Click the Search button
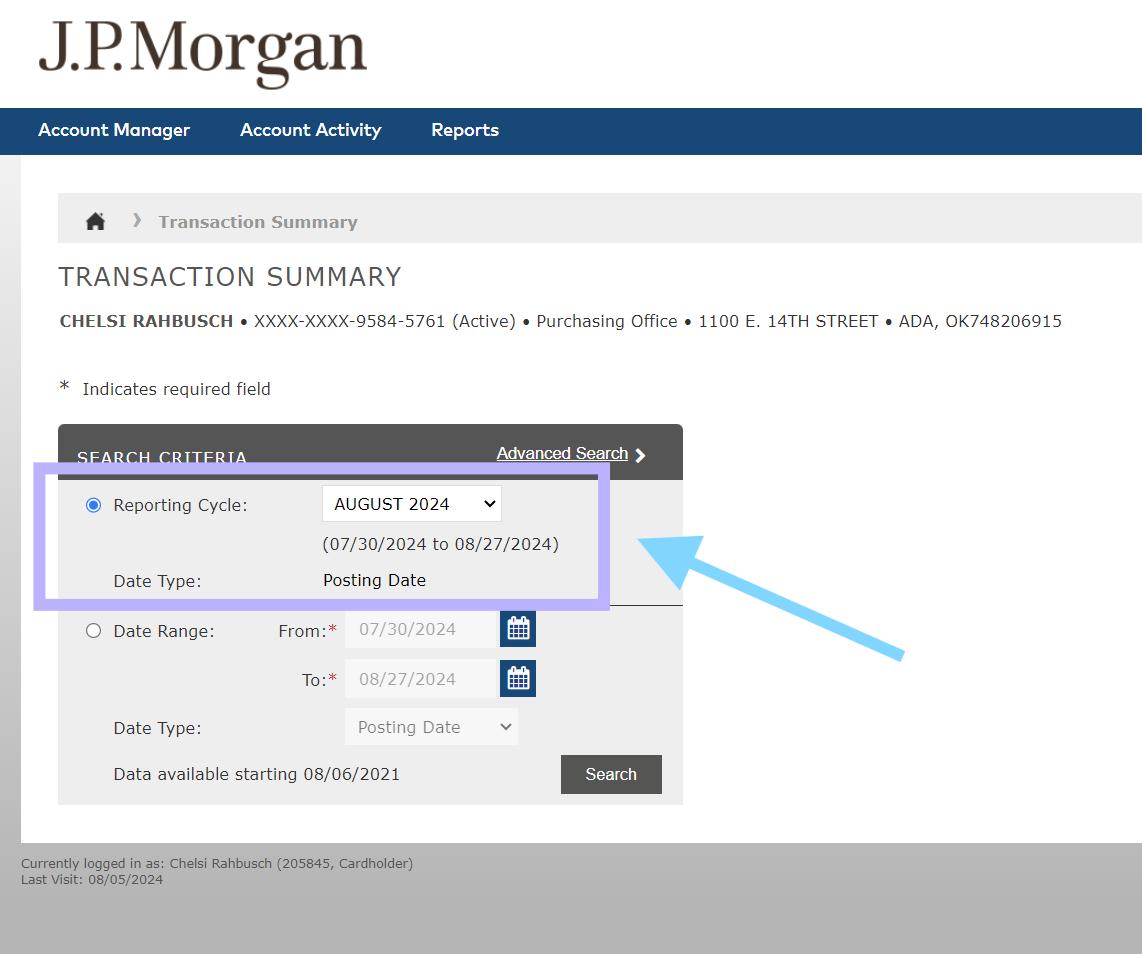The image size is (1142, 954). click(x=611, y=774)
